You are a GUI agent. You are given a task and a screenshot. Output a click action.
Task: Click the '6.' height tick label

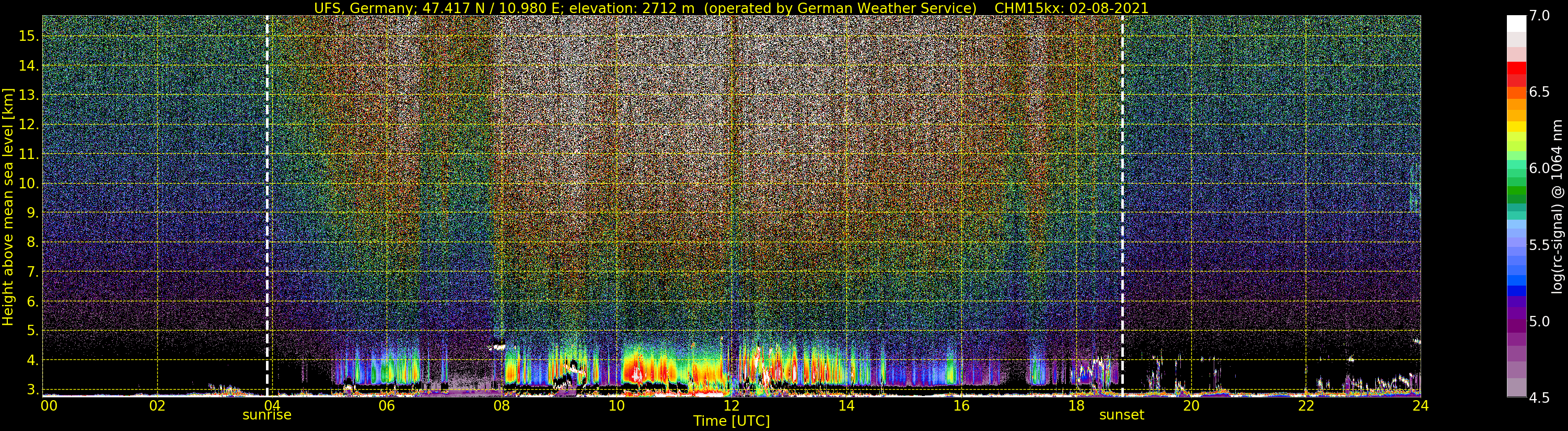point(32,301)
